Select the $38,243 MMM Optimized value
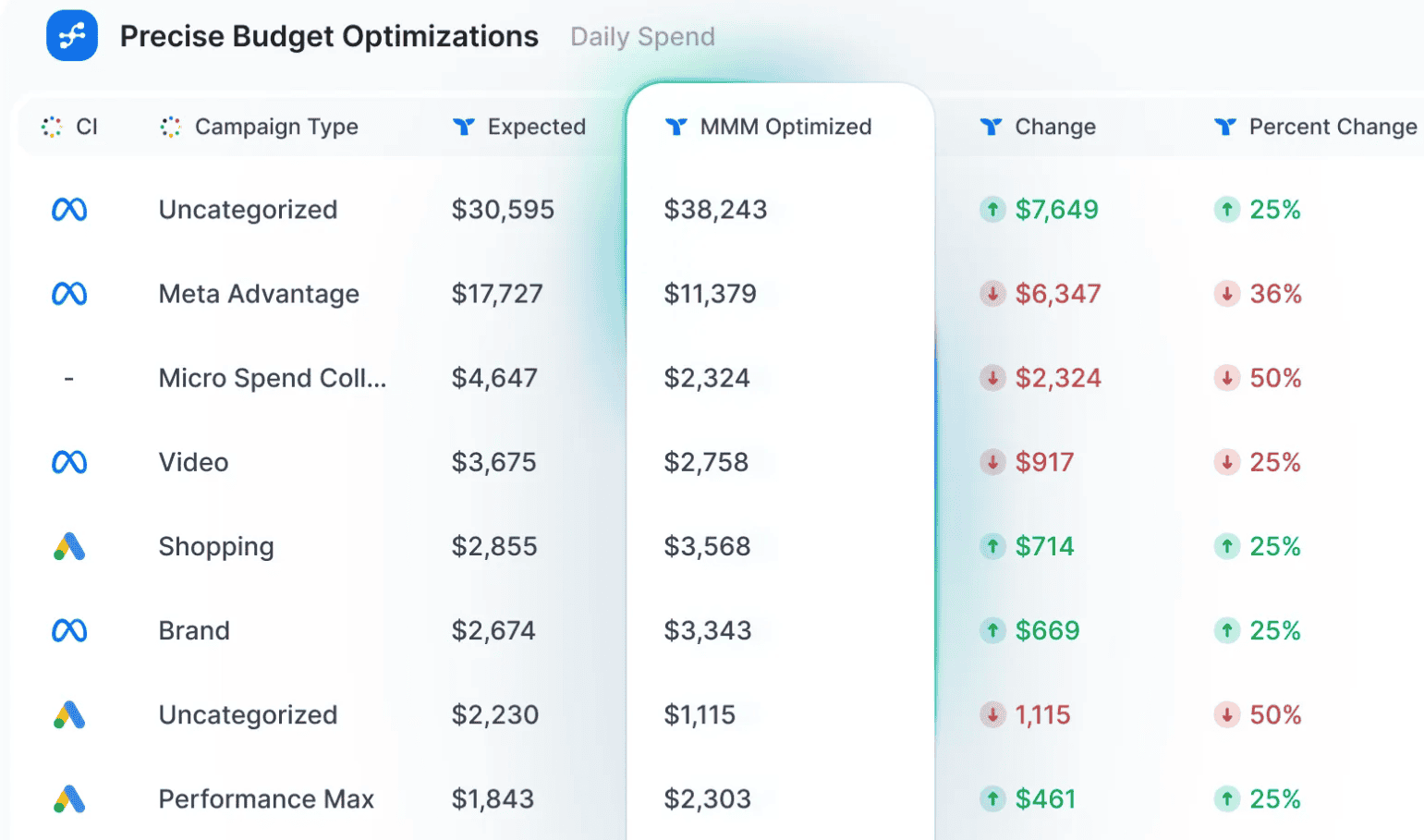Screen dimensions: 1424x840 pyautogui.click(x=714, y=209)
